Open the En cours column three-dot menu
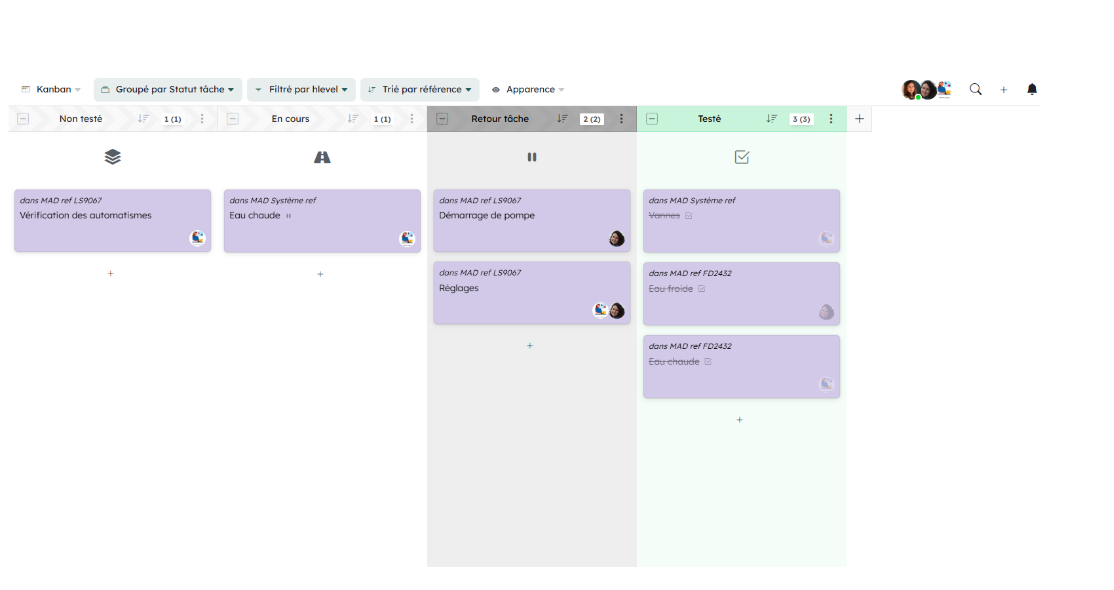Screen dimensions: 1114x590 point(411,119)
